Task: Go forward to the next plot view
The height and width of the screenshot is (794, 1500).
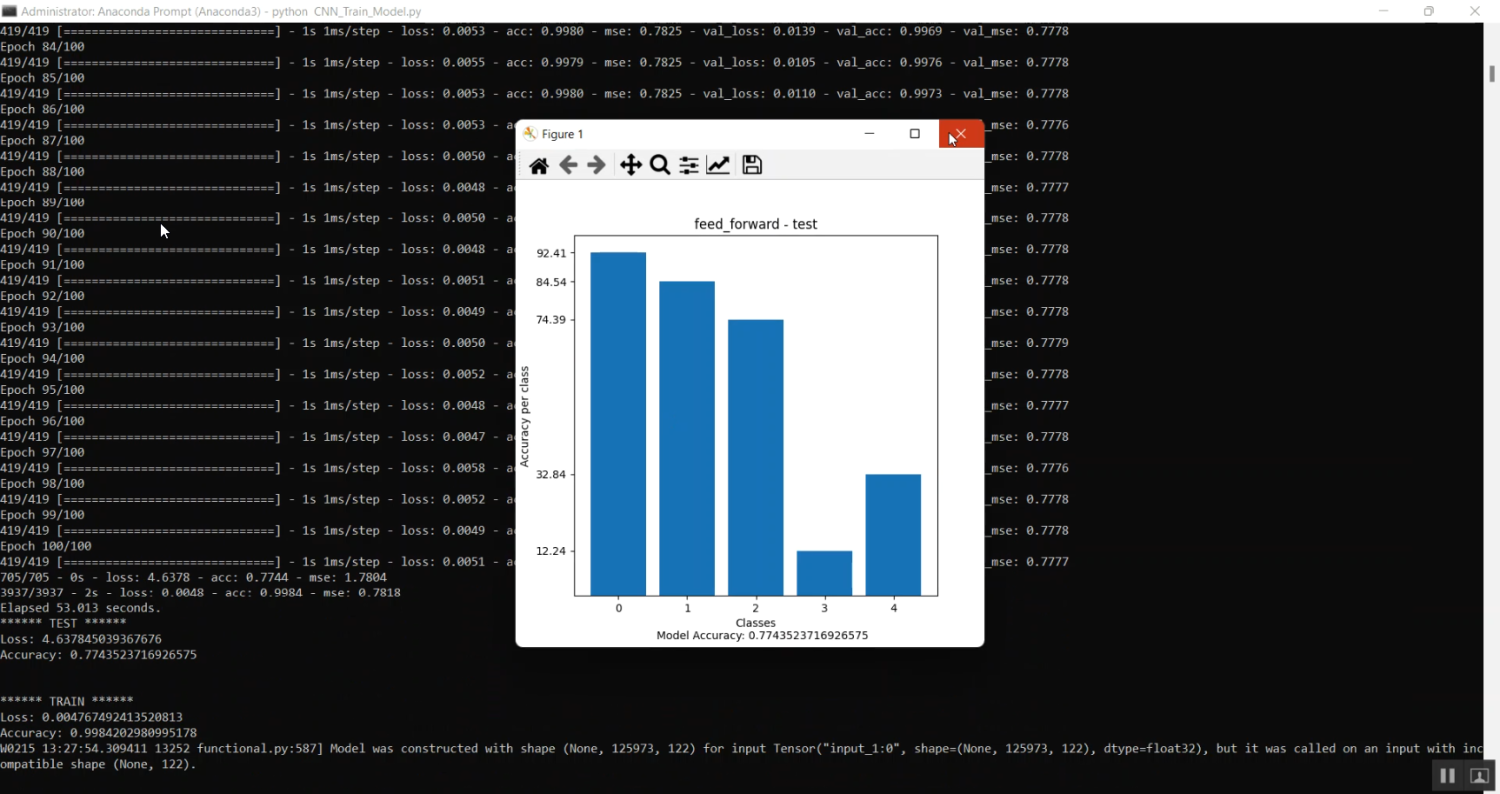Action: coord(596,166)
